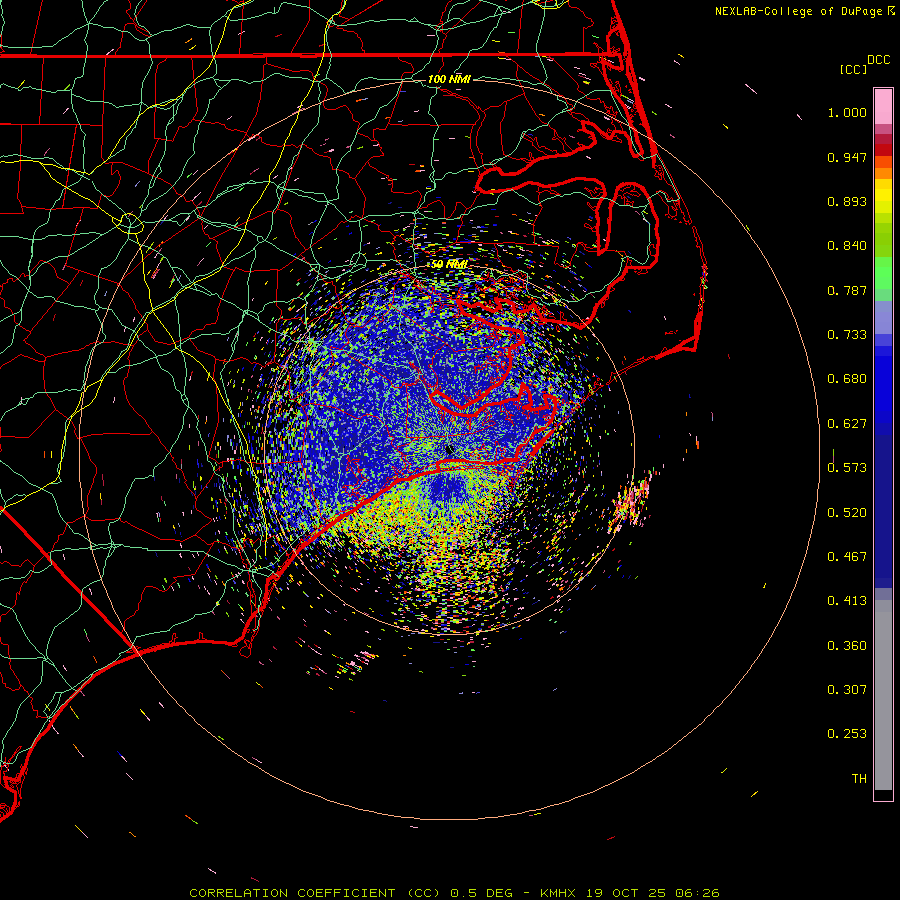Image resolution: width=900 pixels, height=900 pixels.
Task: Click the DCC product label above legend
Action: pos(878,60)
